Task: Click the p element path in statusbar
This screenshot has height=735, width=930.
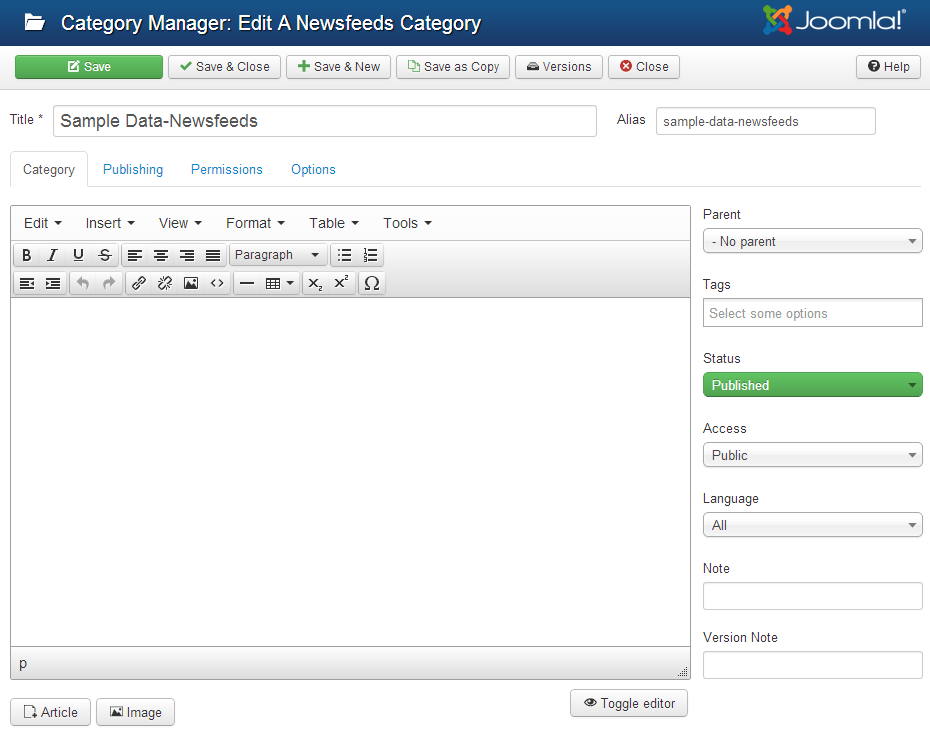Action: (23, 663)
